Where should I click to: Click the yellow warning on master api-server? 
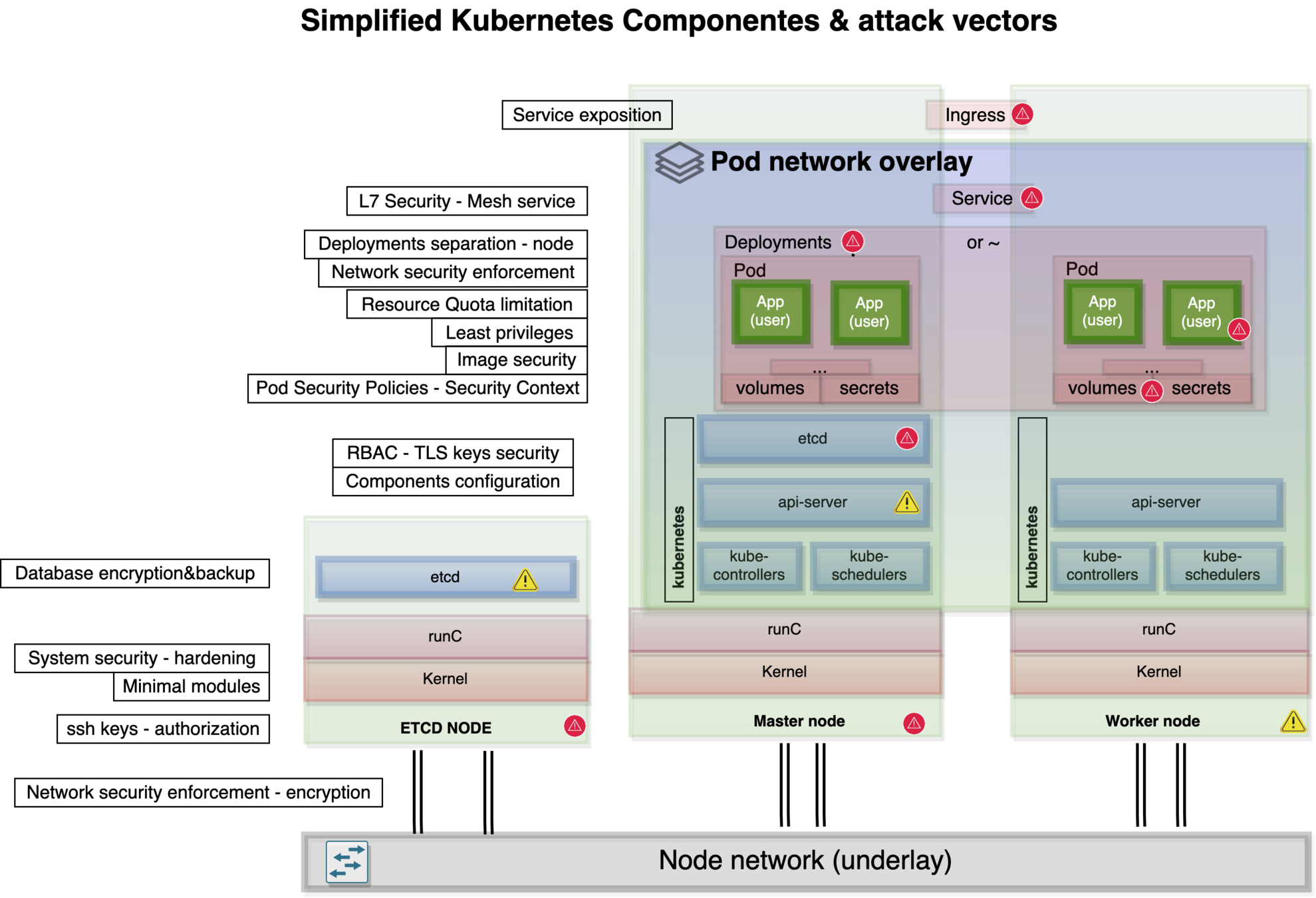[x=906, y=502]
